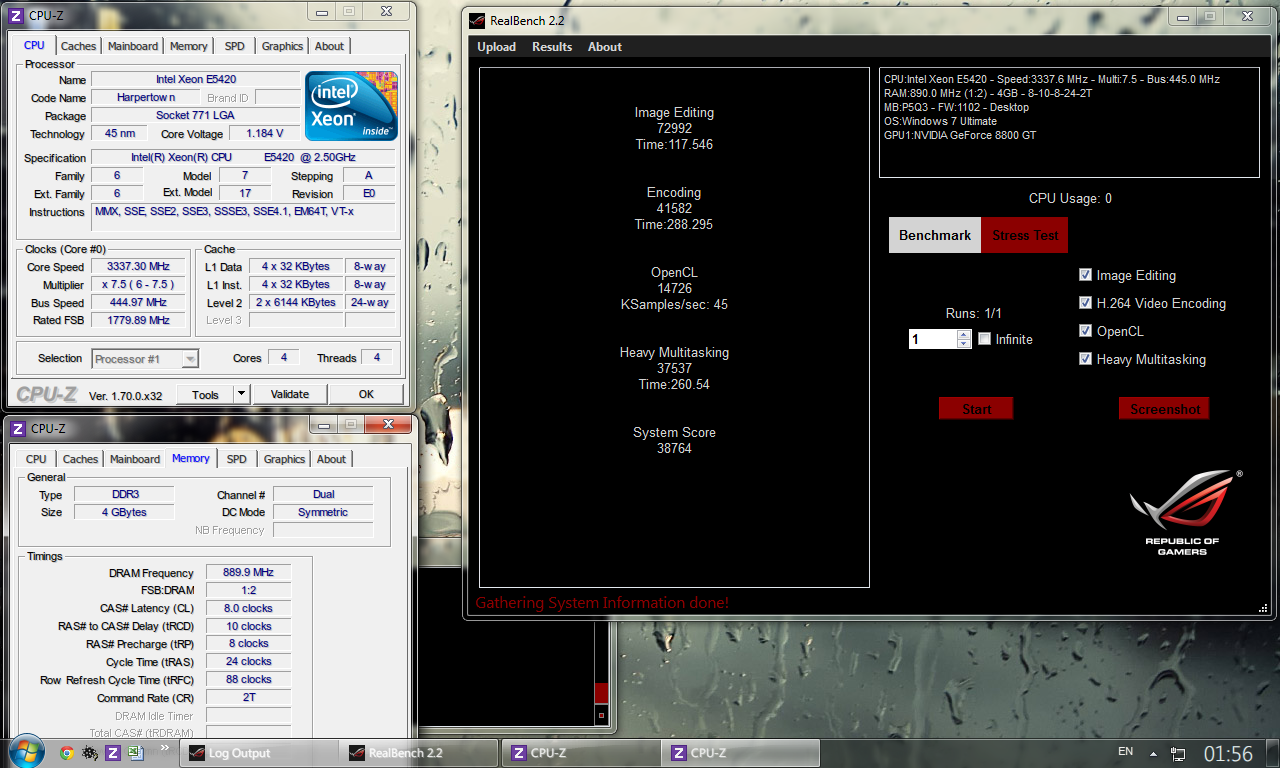Open About tab in CPU-Z processor window

[x=330, y=46]
